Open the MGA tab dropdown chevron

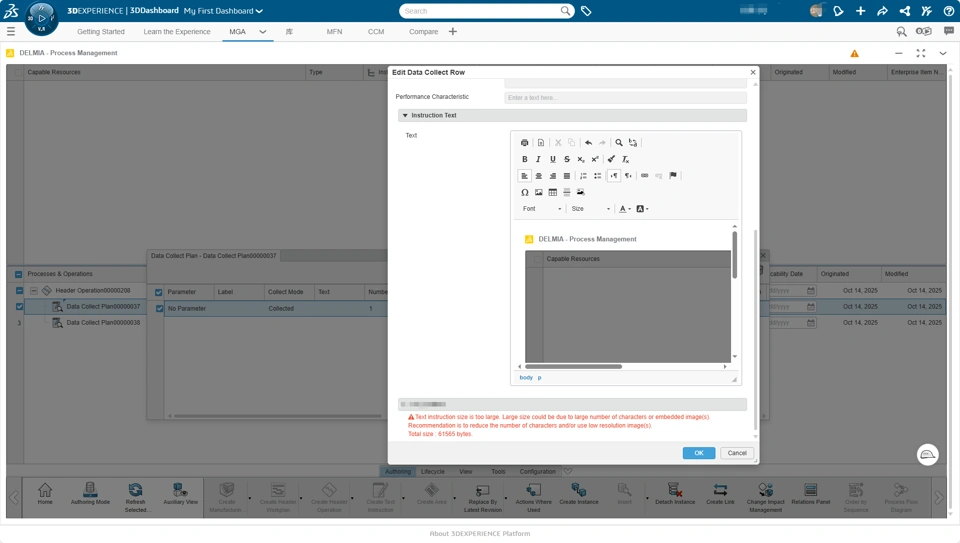[x=263, y=32]
